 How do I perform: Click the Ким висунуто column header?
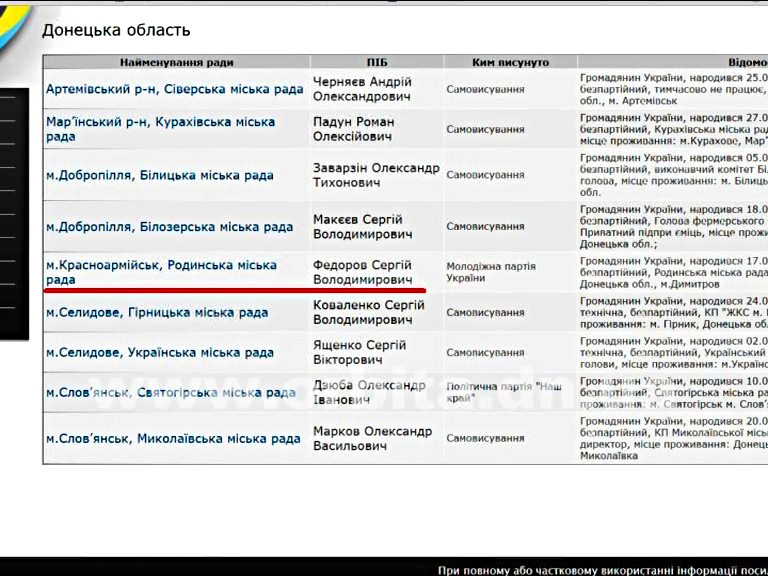509,62
